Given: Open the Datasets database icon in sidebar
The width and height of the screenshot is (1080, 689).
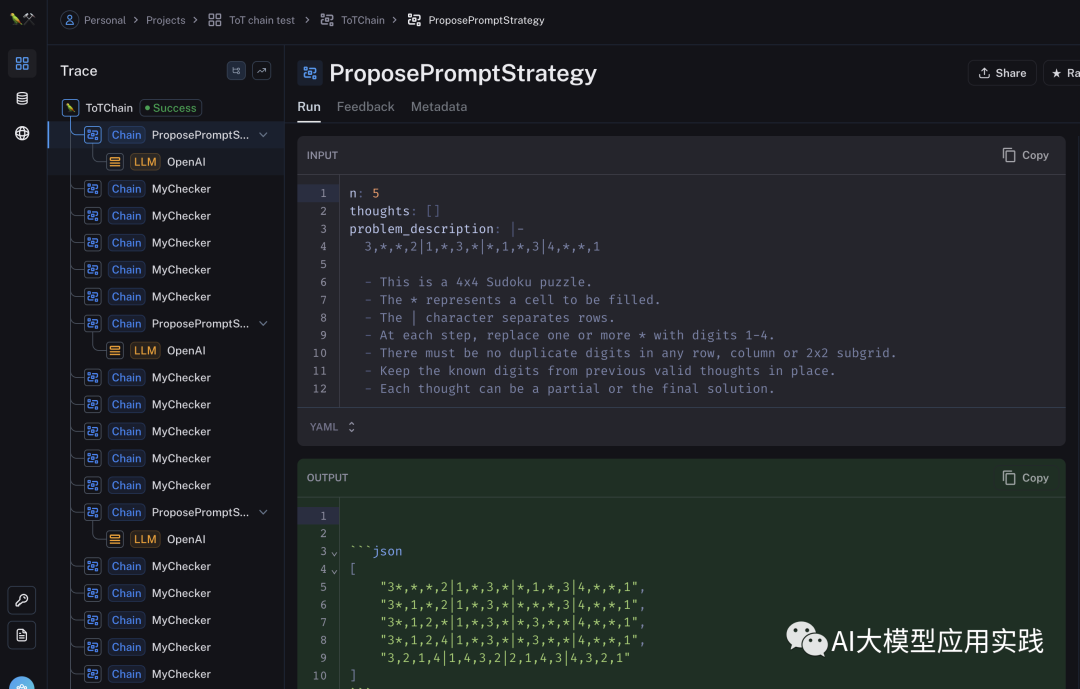Looking at the screenshot, I should tap(22, 99).
